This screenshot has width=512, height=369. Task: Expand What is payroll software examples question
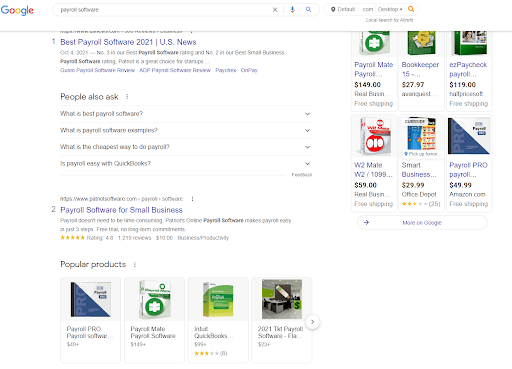tap(186, 130)
